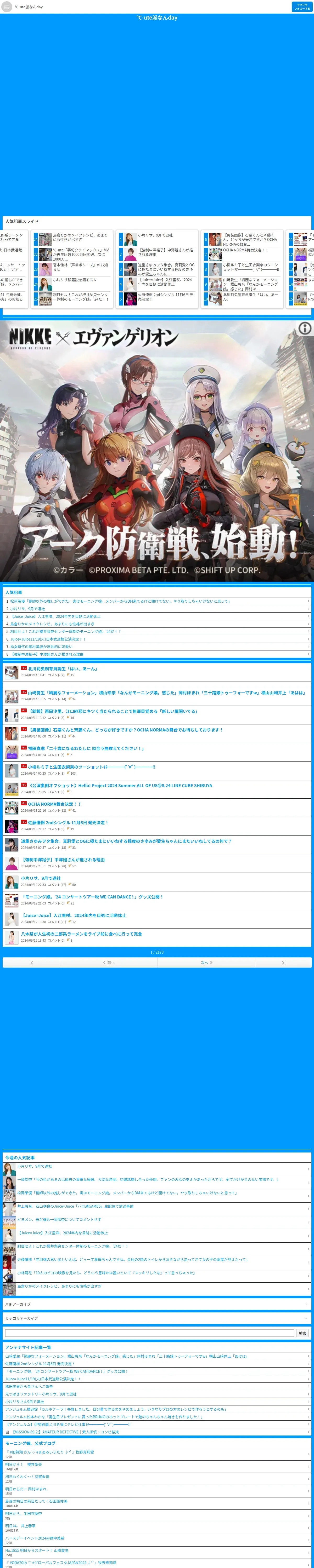Open blog post 明日からだー 岡村ほまれ

pos(157,1491)
